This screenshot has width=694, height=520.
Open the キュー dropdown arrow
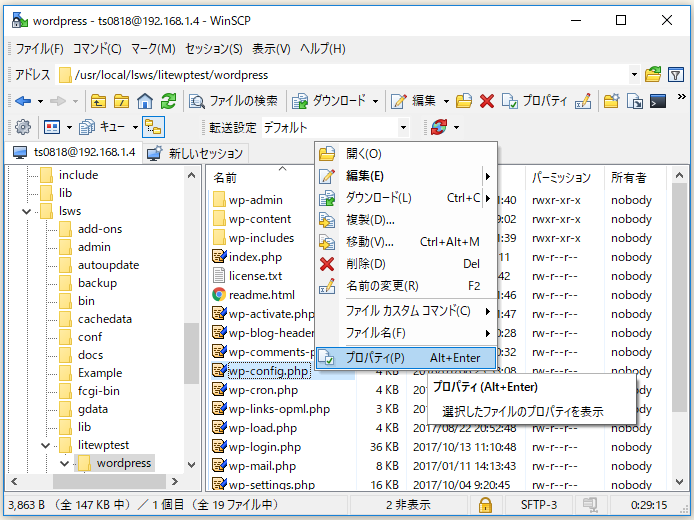(135, 127)
